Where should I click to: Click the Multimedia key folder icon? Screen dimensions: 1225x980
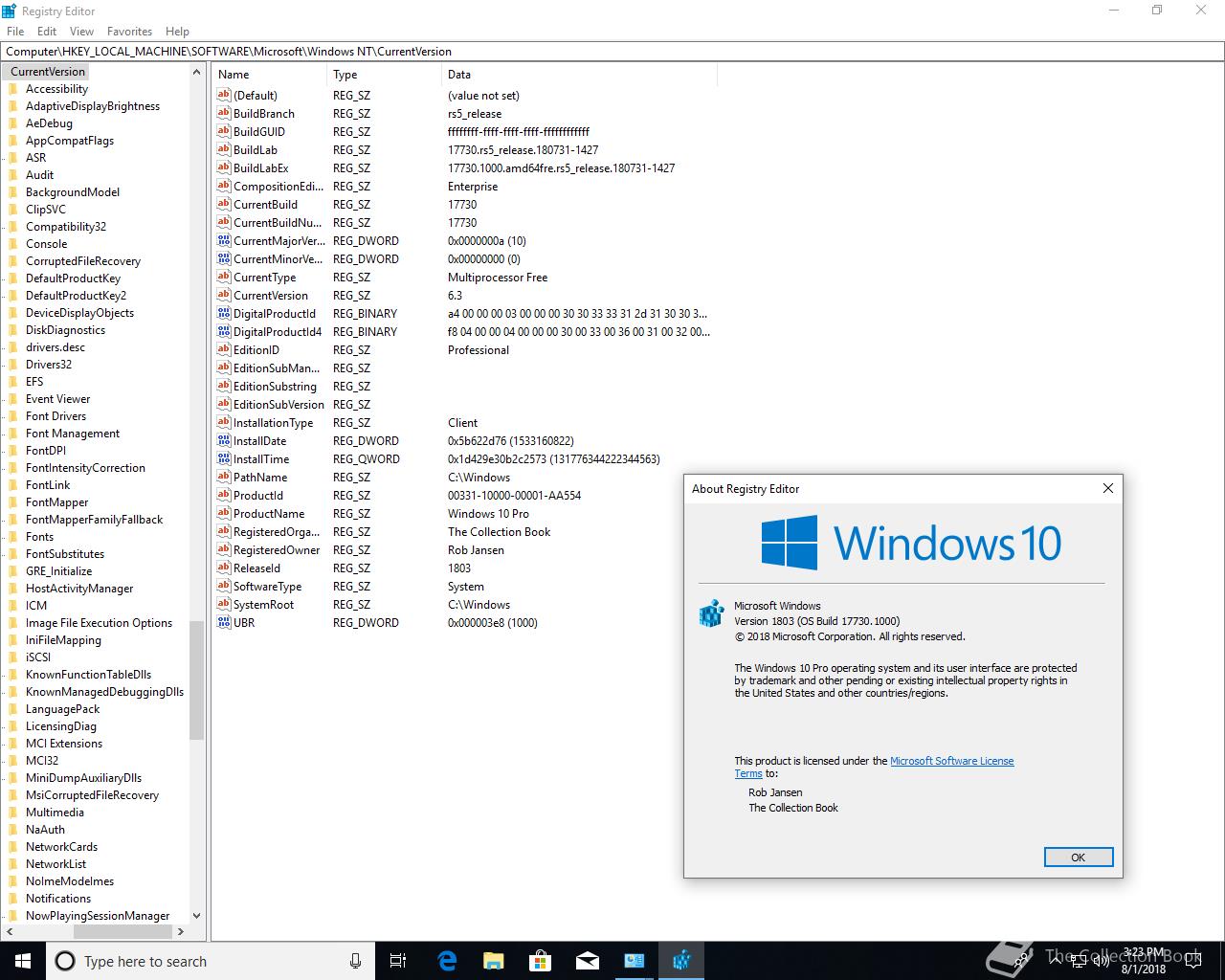(x=13, y=813)
